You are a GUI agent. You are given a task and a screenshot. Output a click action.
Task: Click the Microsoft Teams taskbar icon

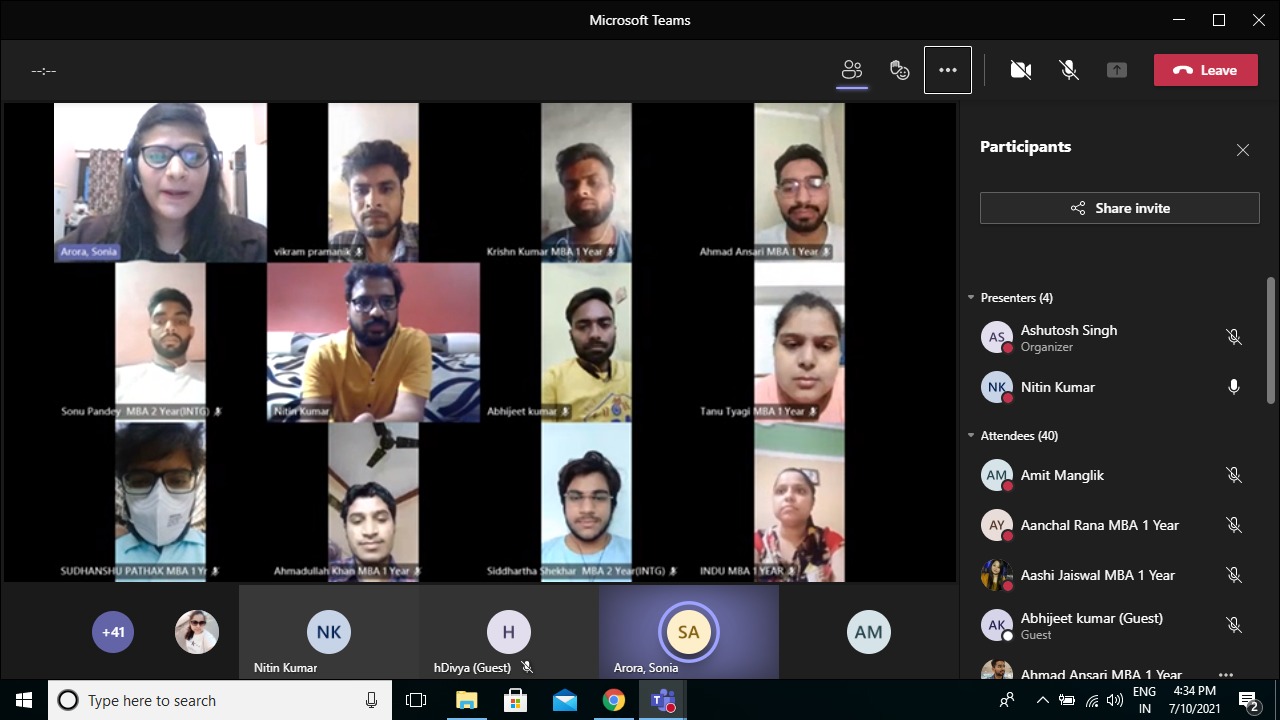[663, 700]
